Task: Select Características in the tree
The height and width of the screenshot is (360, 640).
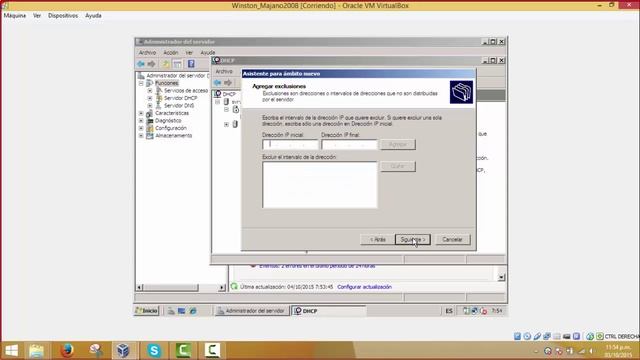Action: [x=172, y=113]
